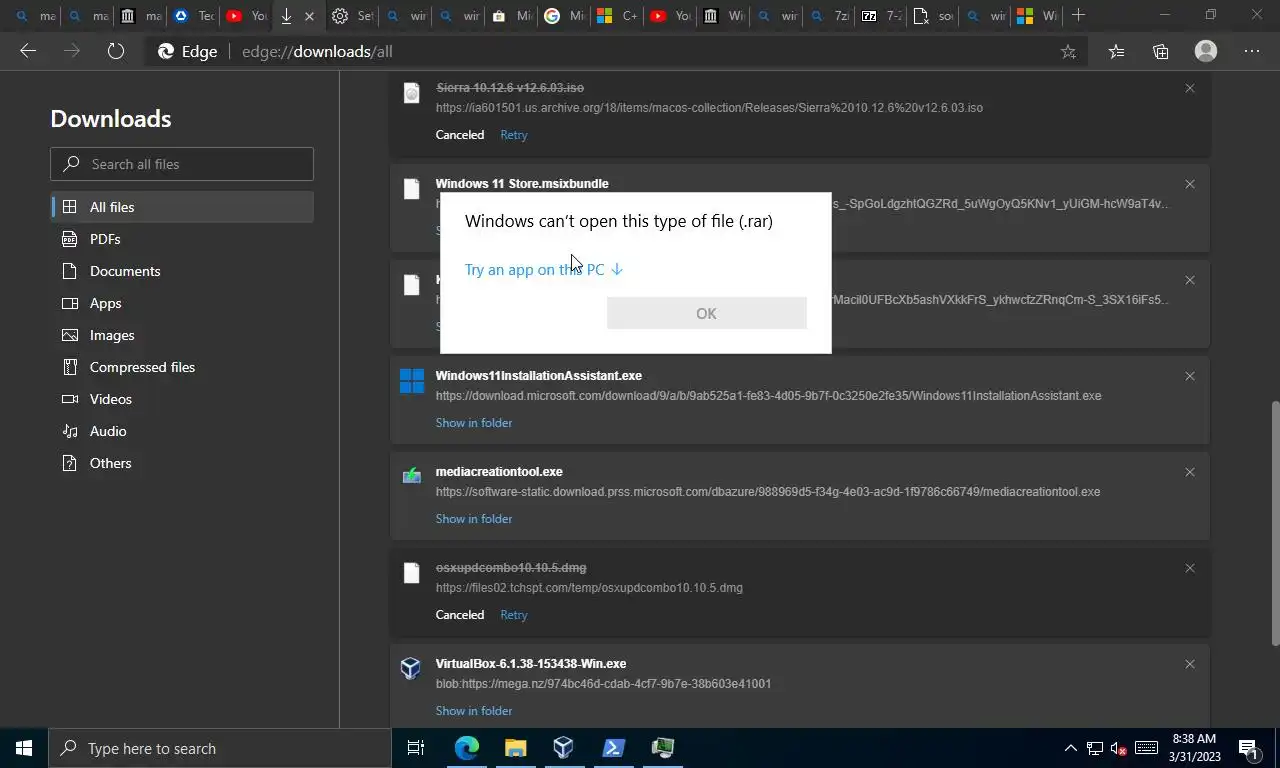Switch to the C+ browser tab
Image resolution: width=1280 pixels, height=768 pixels.
(616, 16)
